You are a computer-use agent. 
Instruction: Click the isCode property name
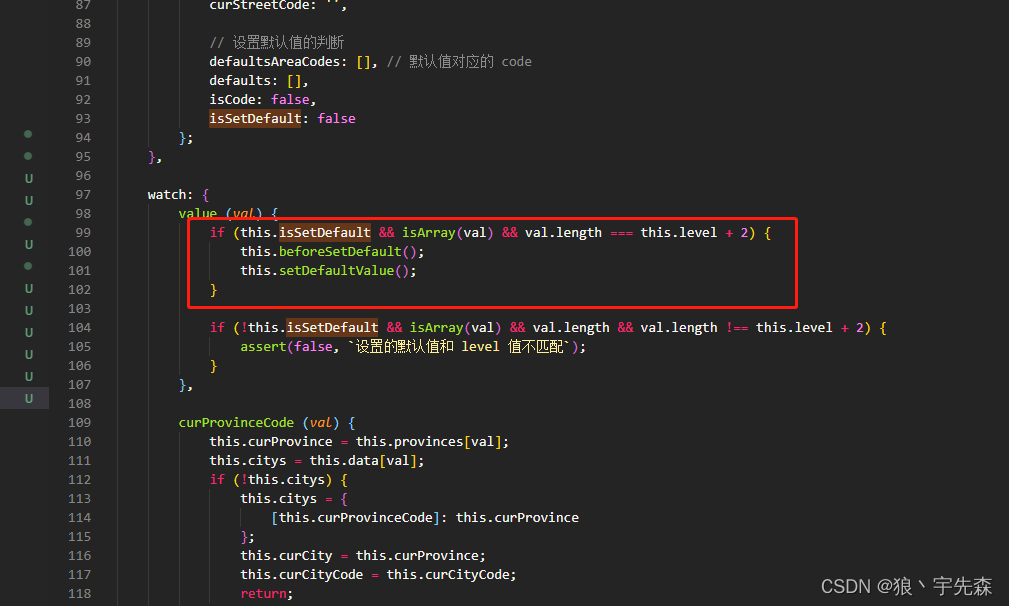coord(232,100)
